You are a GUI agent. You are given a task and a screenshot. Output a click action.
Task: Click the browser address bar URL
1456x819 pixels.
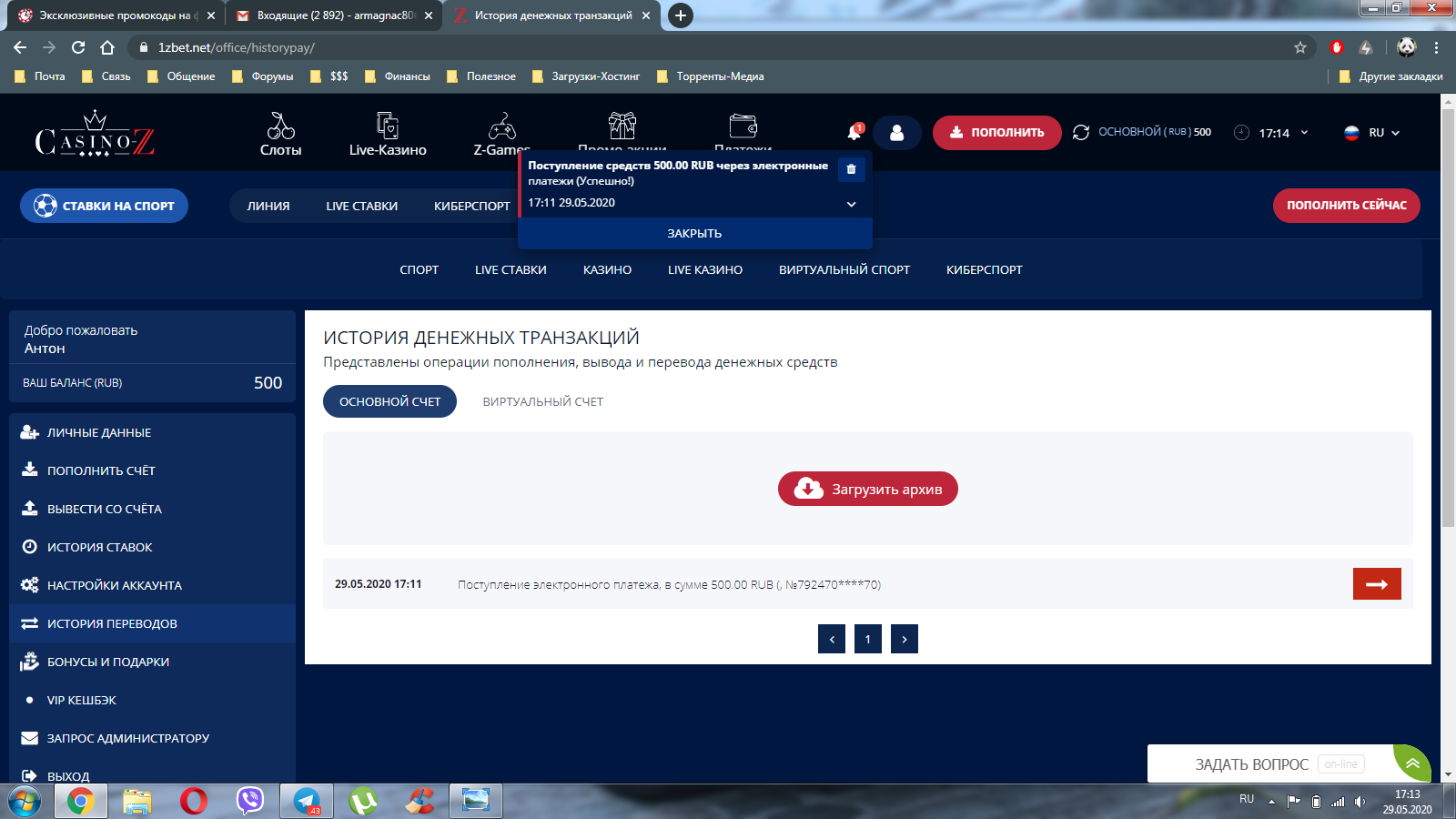click(237, 47)
